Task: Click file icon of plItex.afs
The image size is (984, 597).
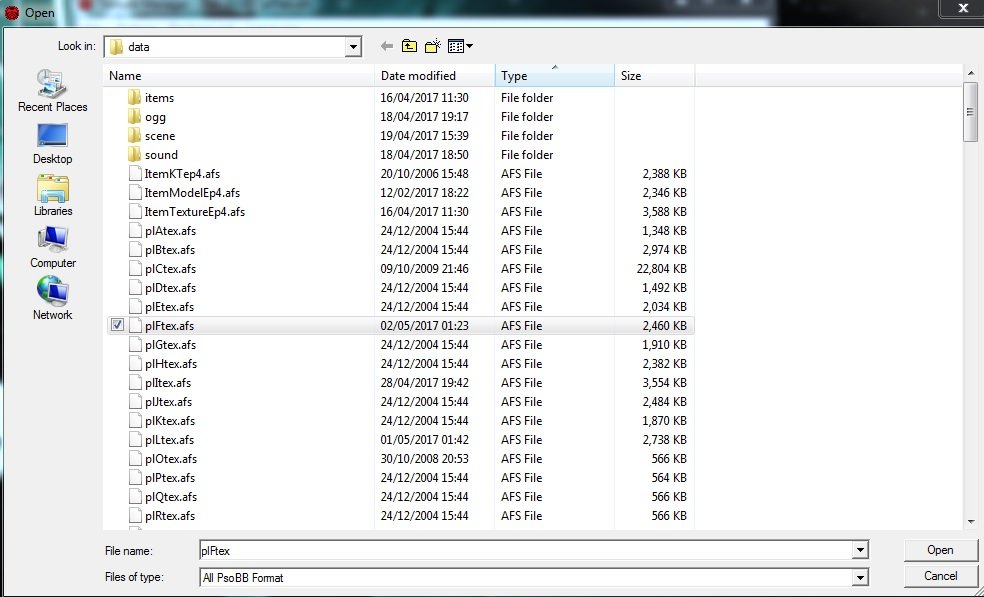Action: click(135, 382)
